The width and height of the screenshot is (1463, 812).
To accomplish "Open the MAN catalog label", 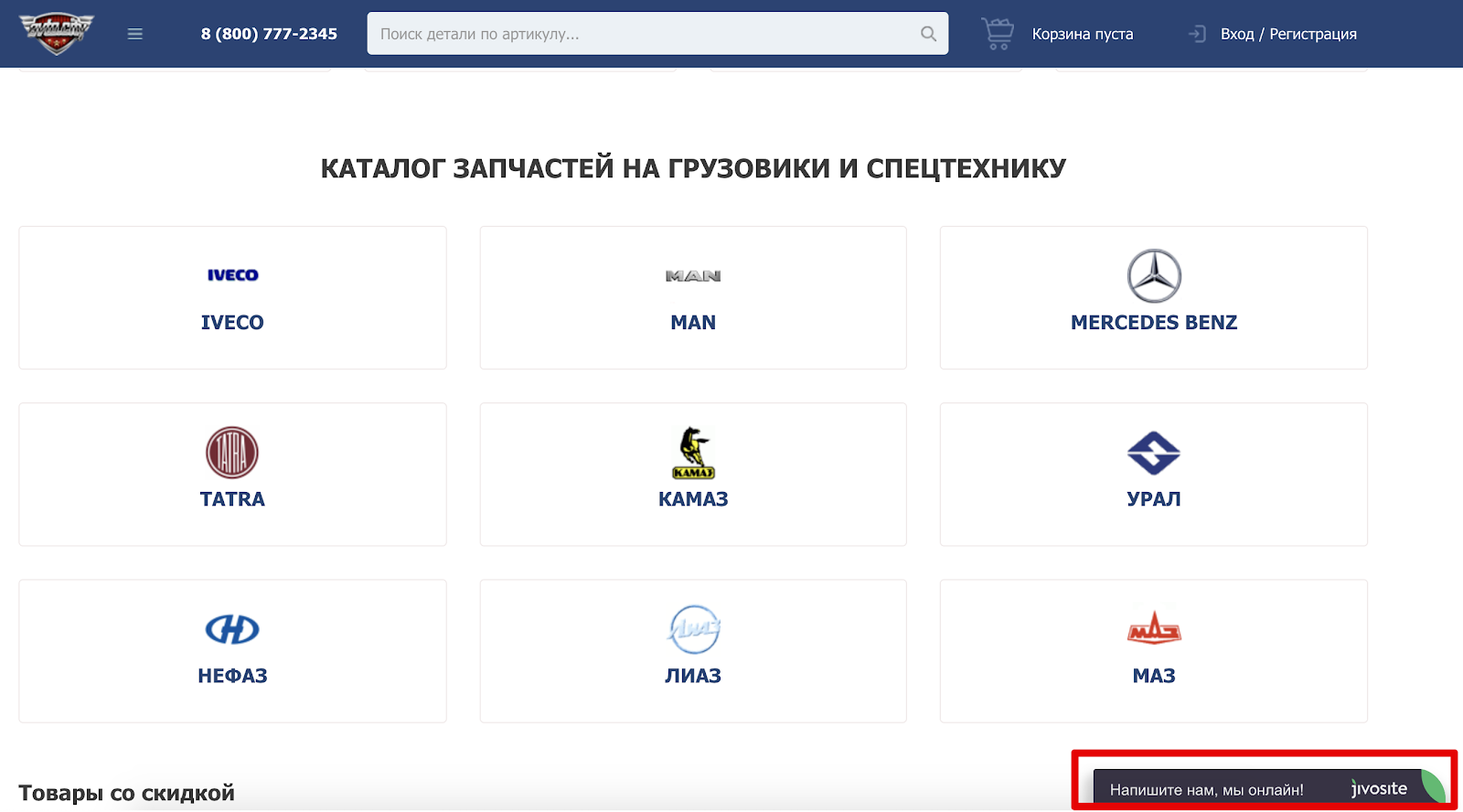I will point(693,323).
